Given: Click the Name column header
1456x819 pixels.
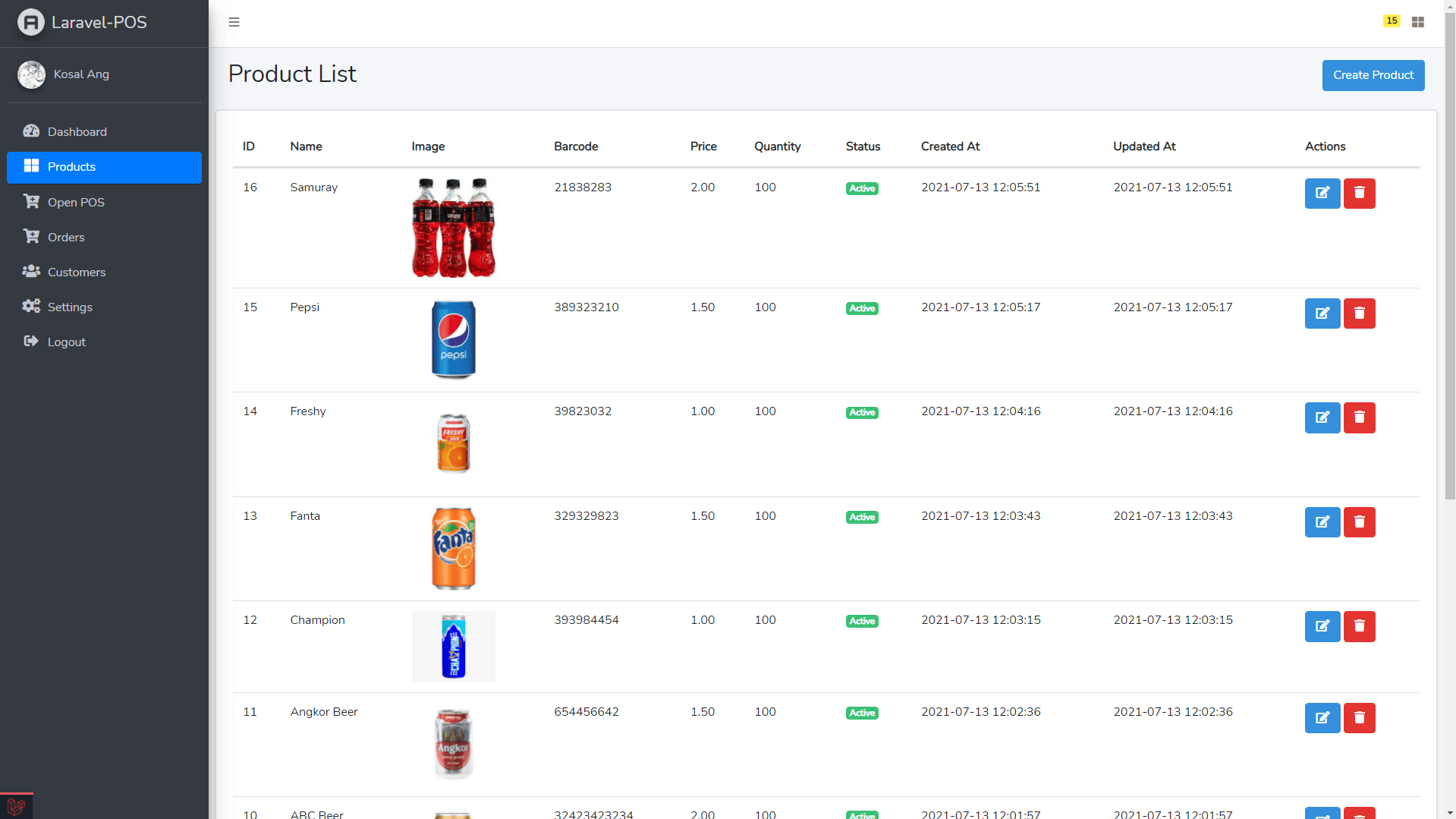Looking at the screenshot, I should click(306, 146).
